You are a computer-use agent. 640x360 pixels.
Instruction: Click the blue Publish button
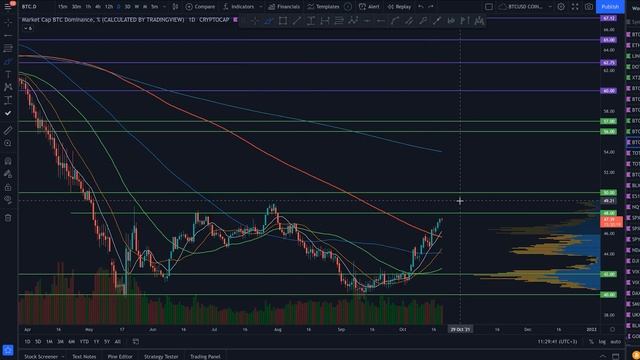610,7
